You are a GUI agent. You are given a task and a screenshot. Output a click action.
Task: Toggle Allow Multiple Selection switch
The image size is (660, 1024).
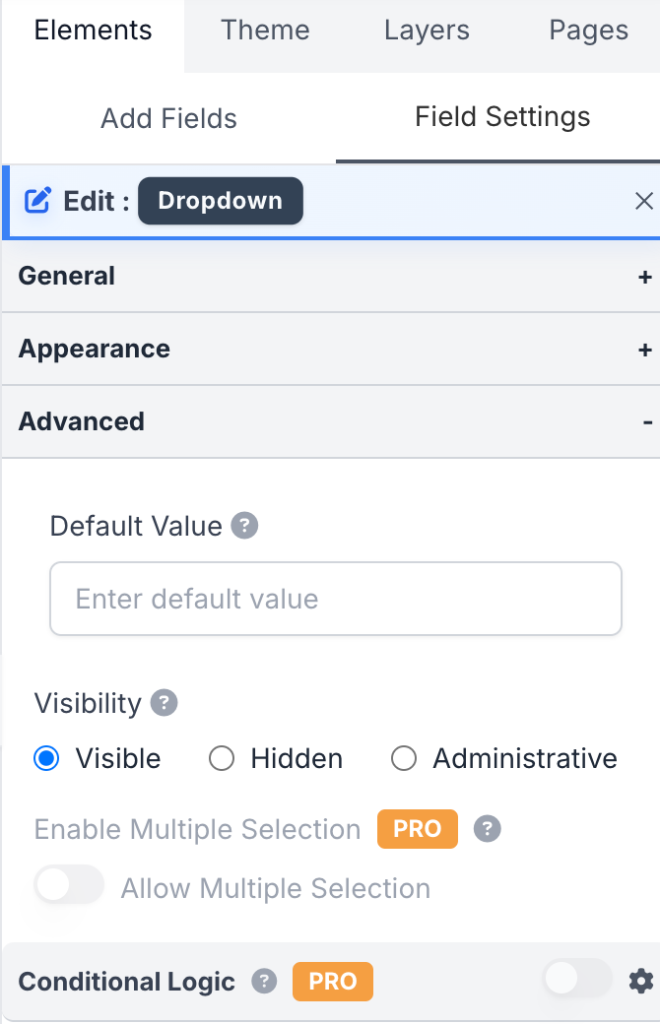point(69,885)
